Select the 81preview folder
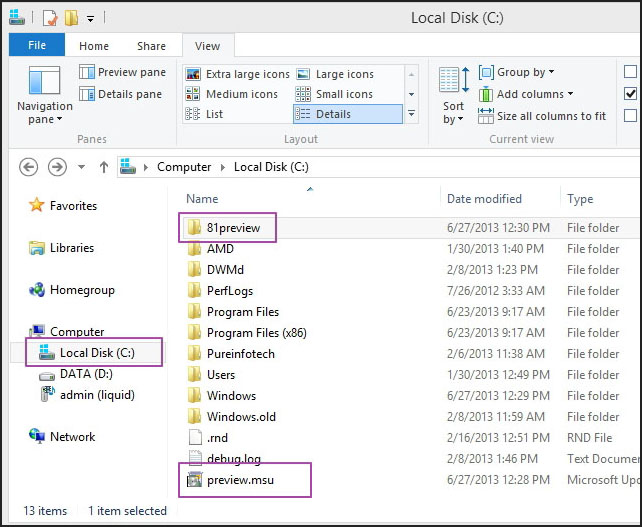Image resolution: width=642 pixels, height=527 pixels. (x=224, y=228)
